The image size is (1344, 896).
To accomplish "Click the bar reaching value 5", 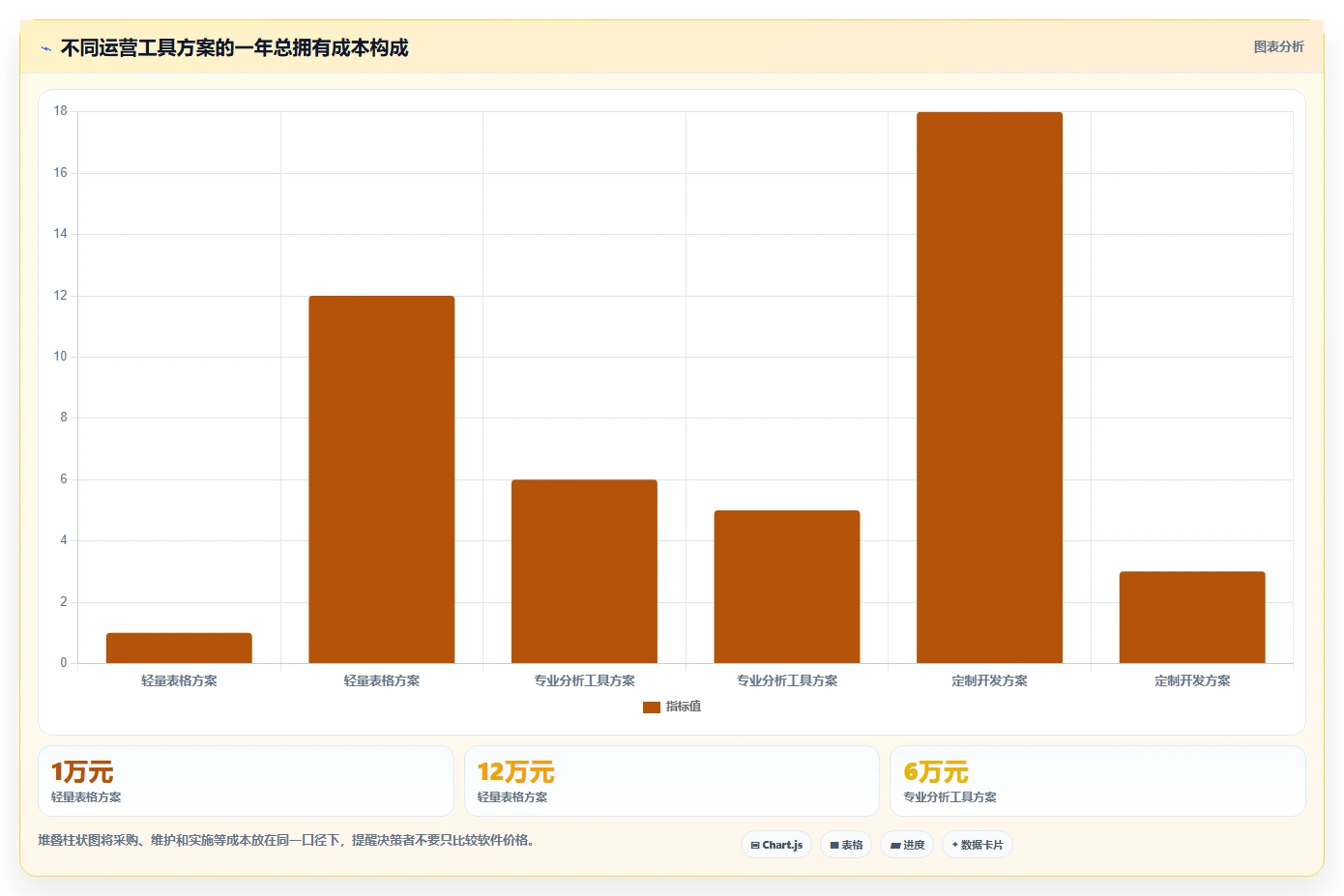I will click(x=787, y=587).
